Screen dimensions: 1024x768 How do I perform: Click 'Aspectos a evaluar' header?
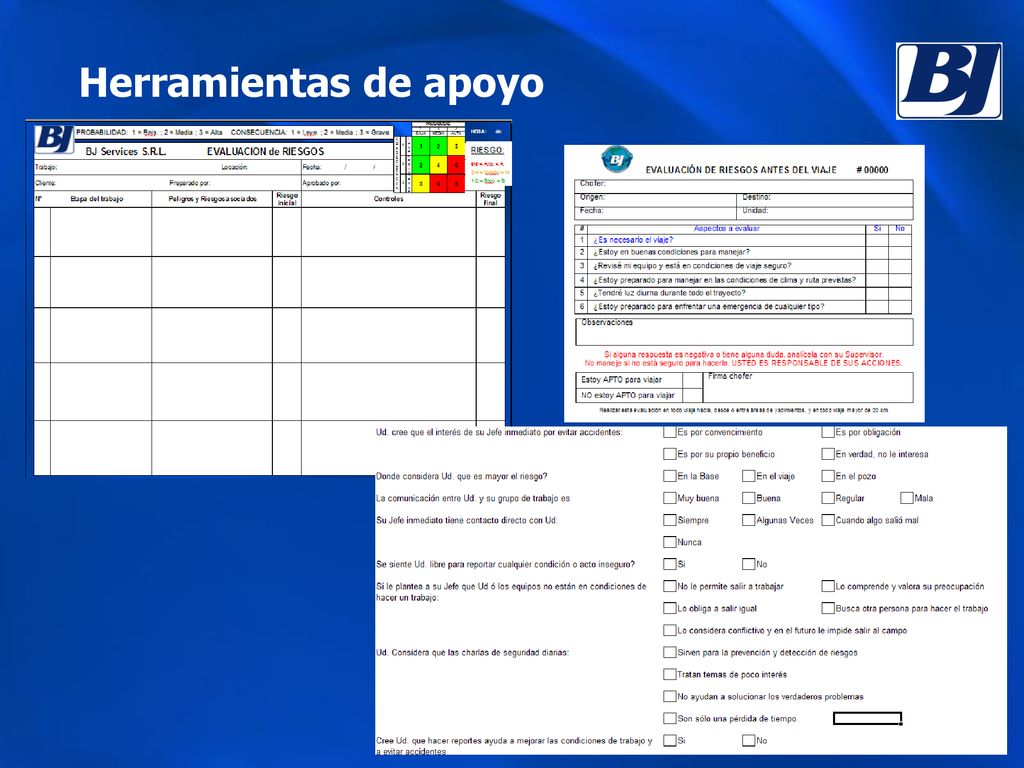pos(726,229)
